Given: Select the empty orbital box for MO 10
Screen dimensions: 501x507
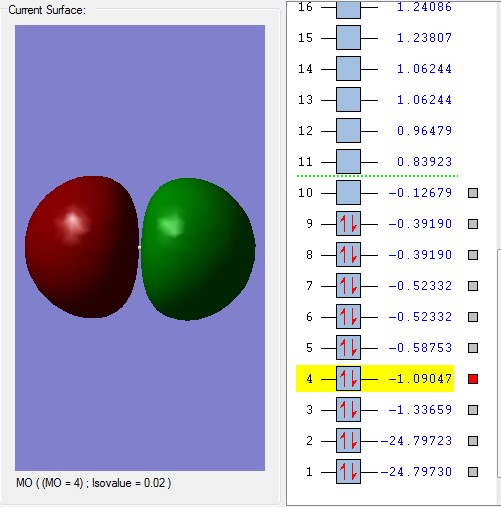Looking at the screenshot, I should [348, 193].
